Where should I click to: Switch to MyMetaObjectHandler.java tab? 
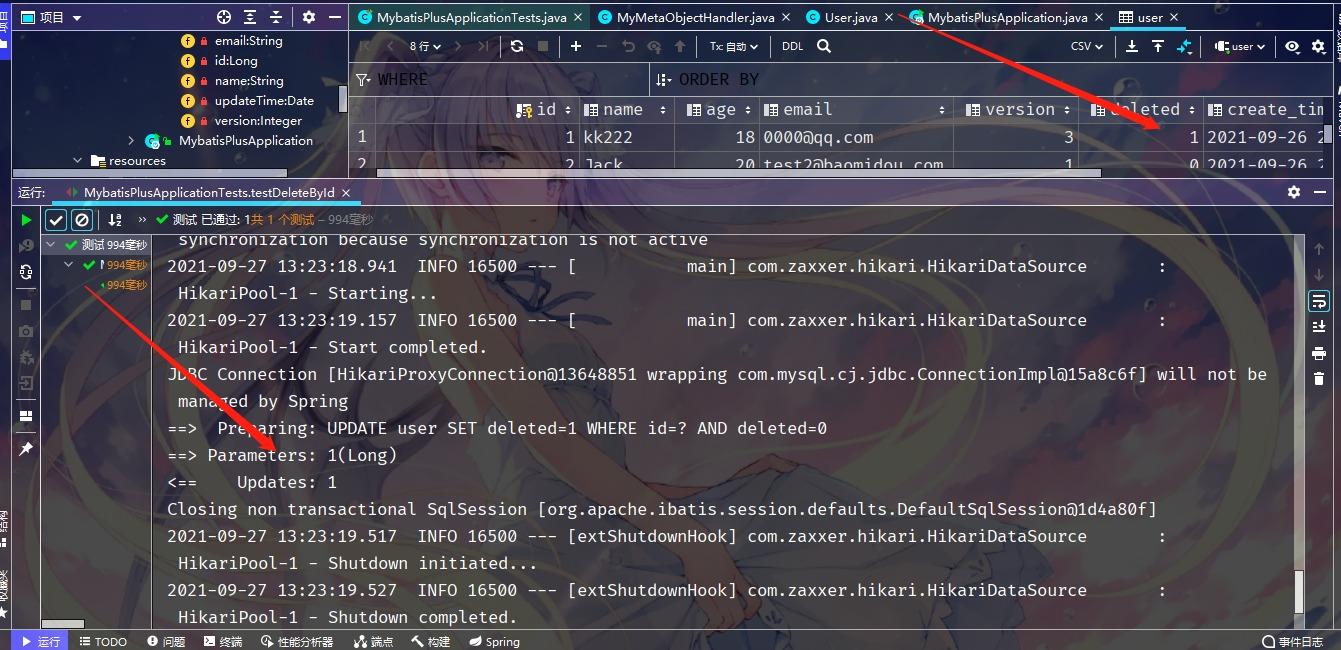(695, 17)
